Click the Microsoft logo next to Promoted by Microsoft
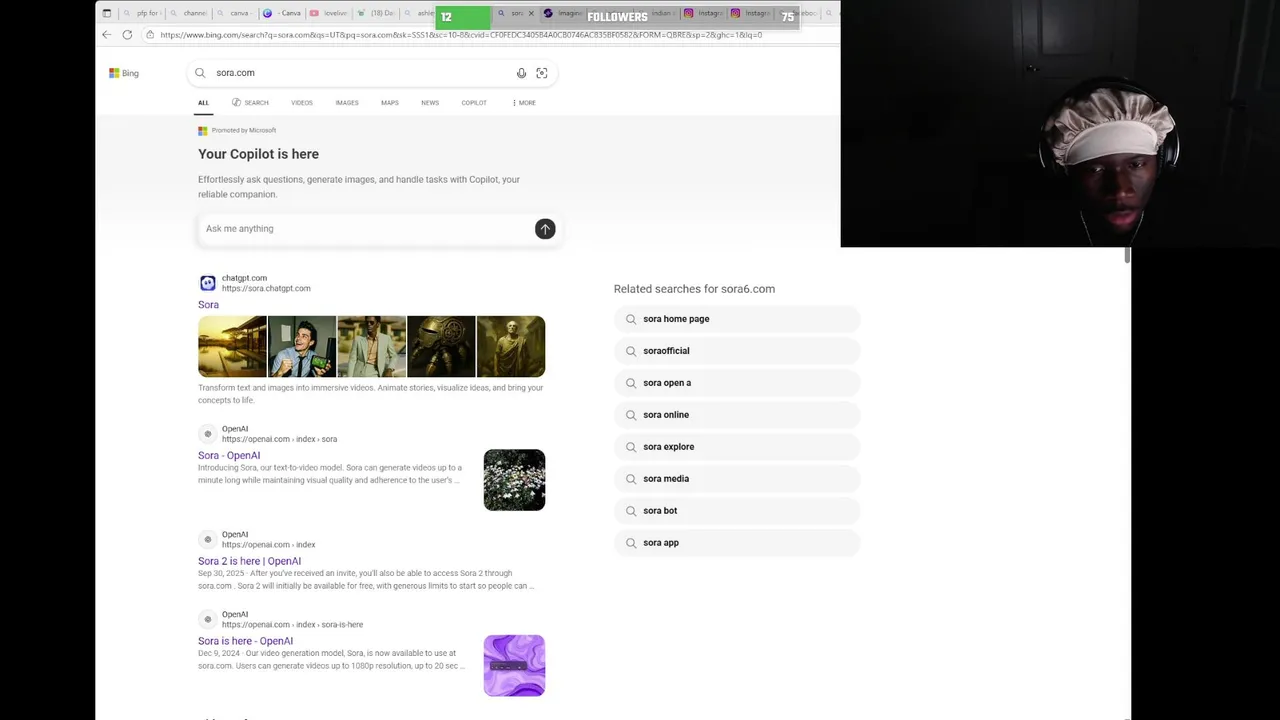The height and width of the screenshot is (720, 1280). point(203,131)
